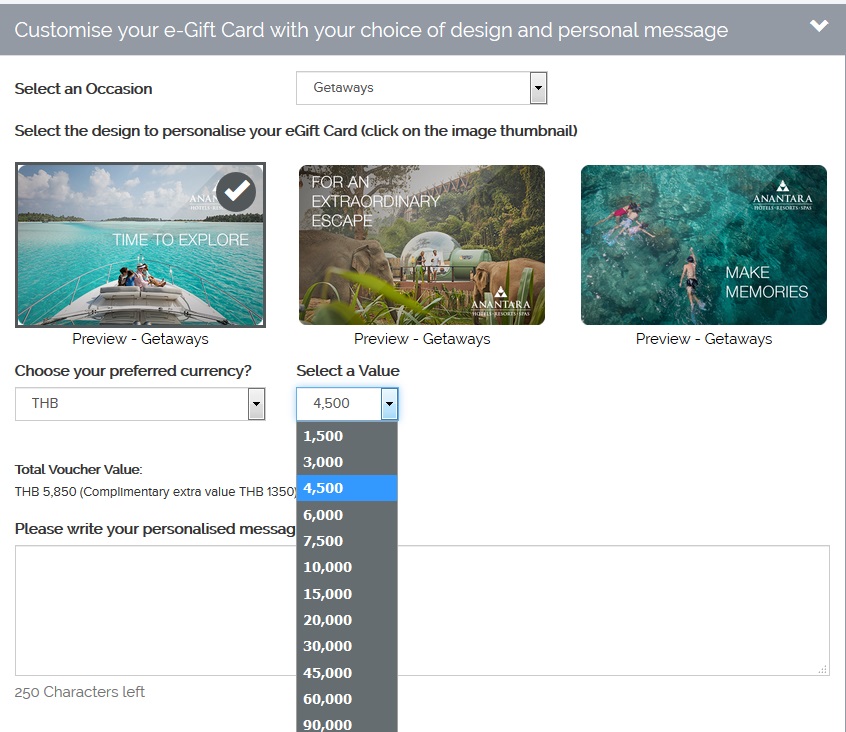This screenshot has height=732, width=846.
Task: Select 45,000 in the dropdown list
Action: (346, 672)
